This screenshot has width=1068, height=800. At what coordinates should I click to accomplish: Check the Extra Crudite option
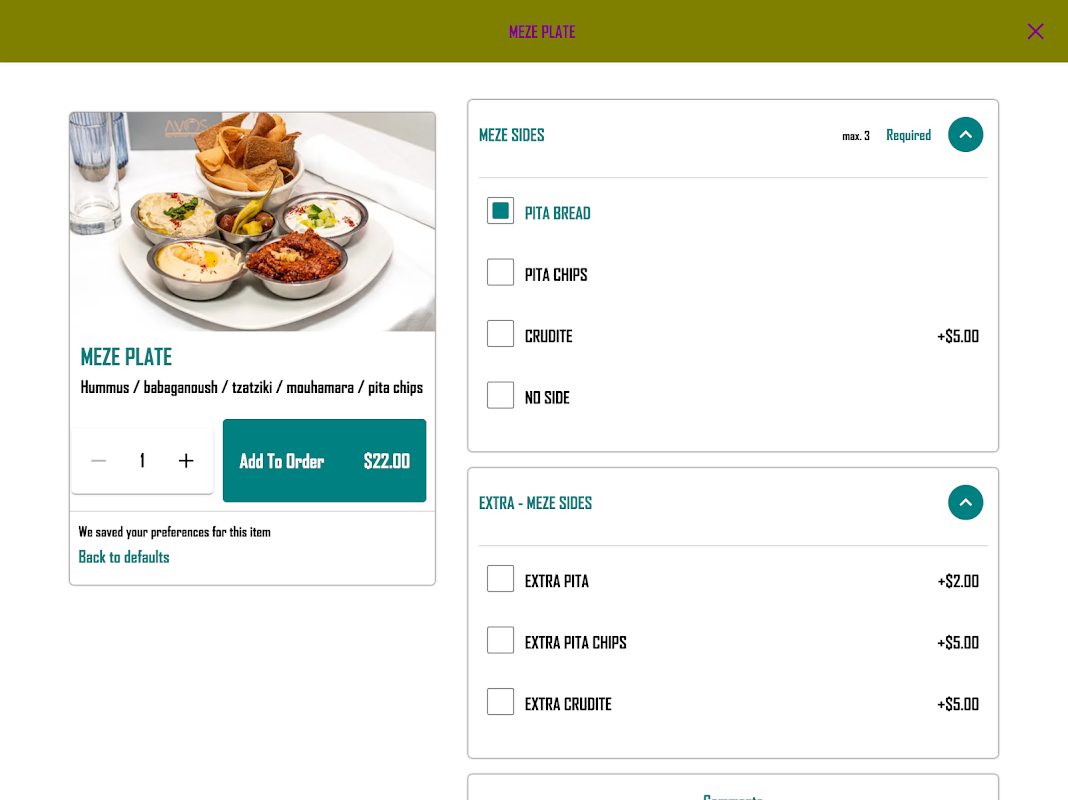[x=500, y=701]
